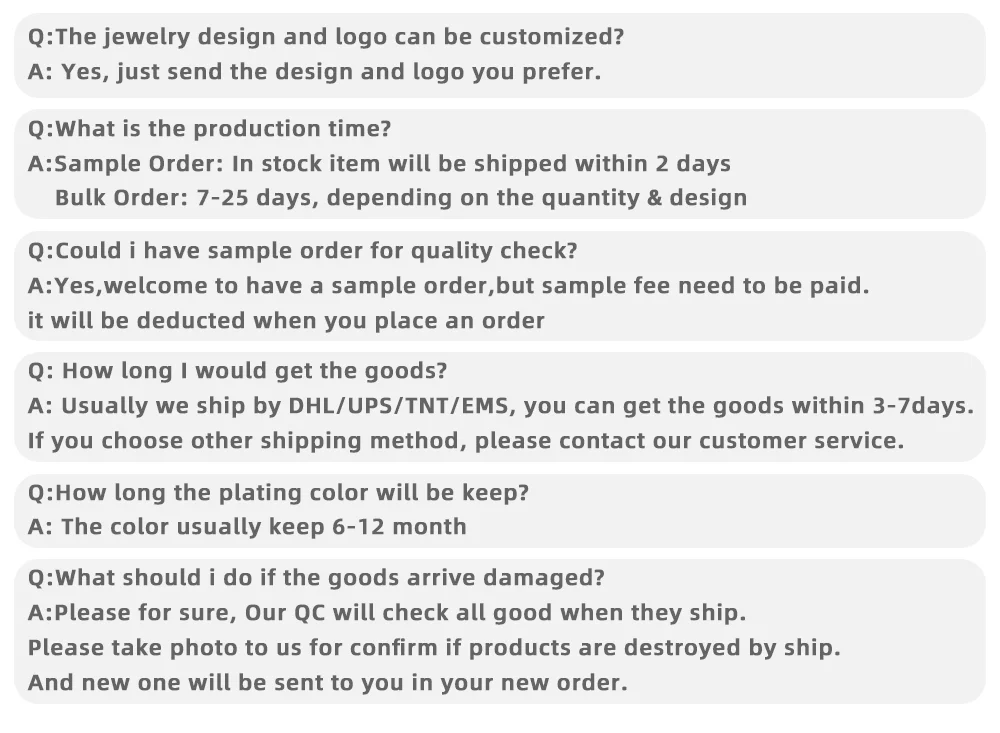Select the production time question
The width and height of the screenshot is (1000, 733).
pyautogui.click(x=209, y=129)
